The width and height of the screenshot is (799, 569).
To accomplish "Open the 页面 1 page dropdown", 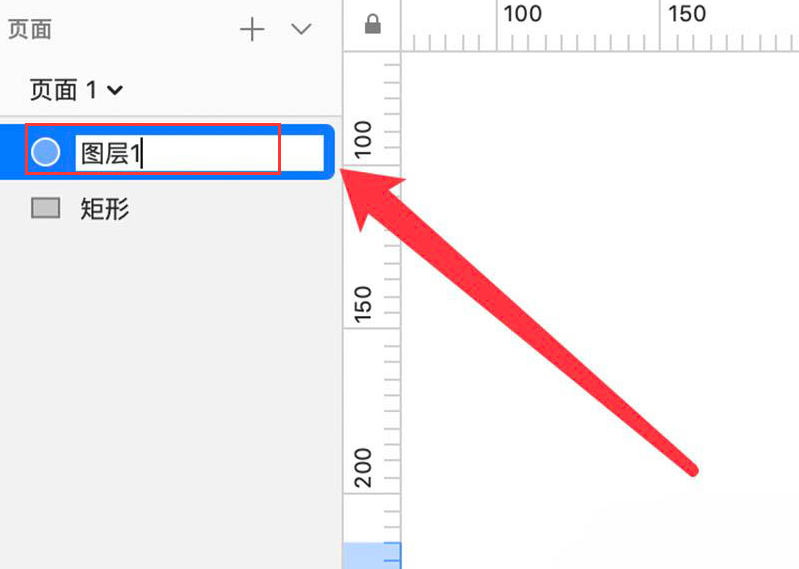I will tap(76, 90).
